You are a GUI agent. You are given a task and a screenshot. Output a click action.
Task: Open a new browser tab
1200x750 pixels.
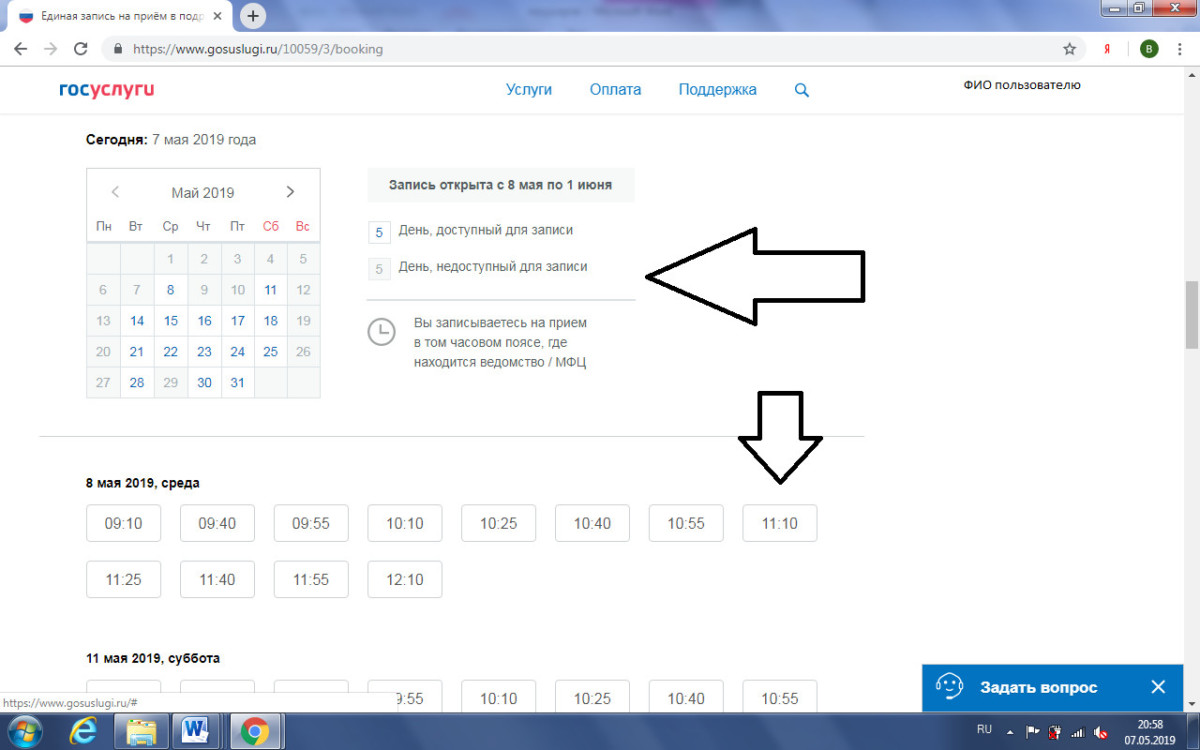tap(254, 16)
